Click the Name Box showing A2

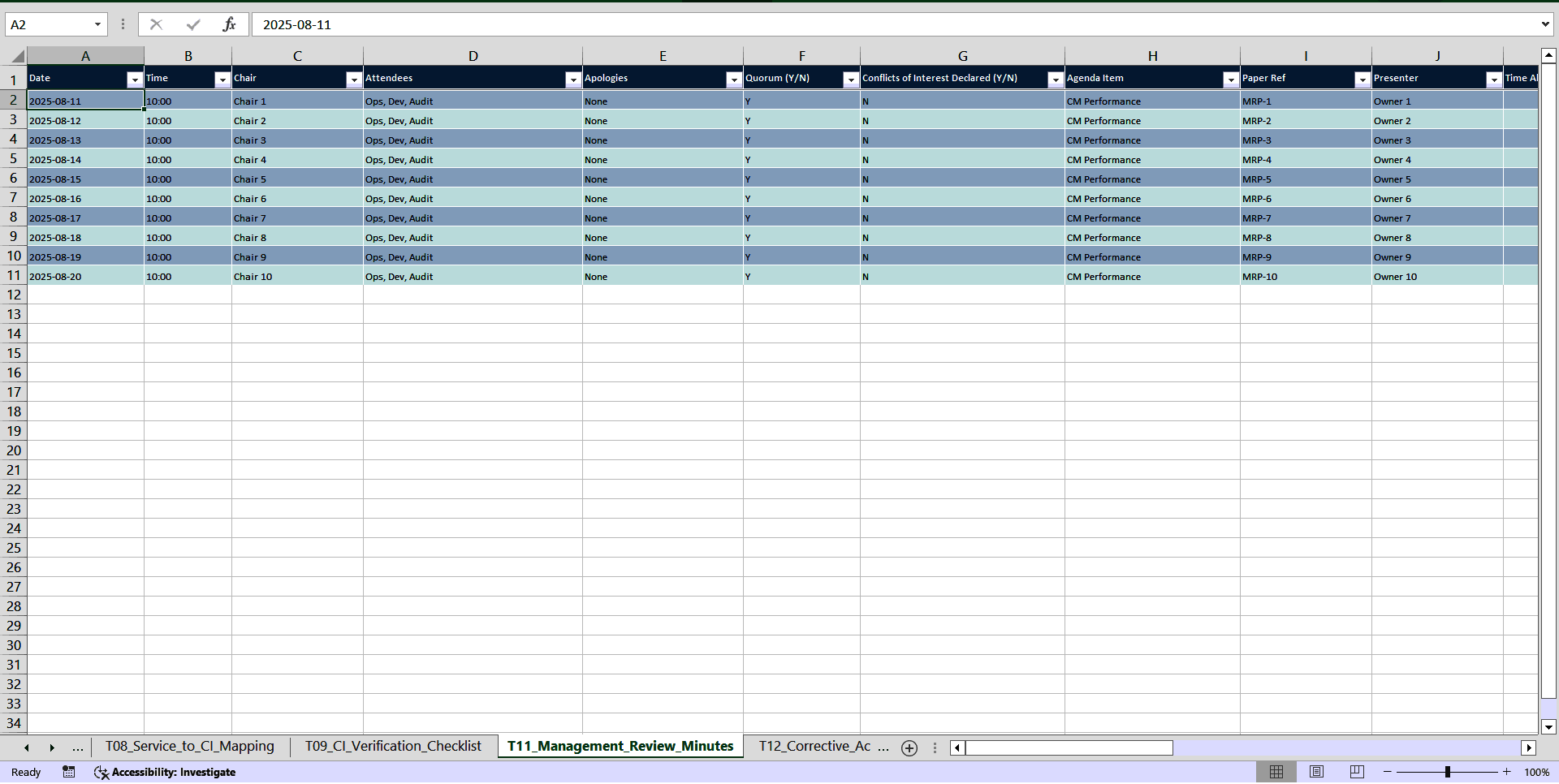(49, 24)
